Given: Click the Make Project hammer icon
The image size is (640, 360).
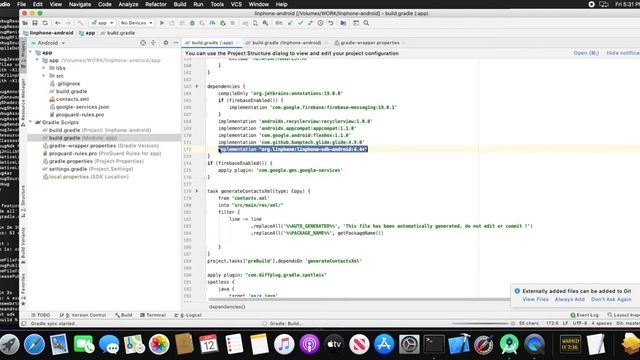Looking at the screenshot, I should pyautogui.click(x=81, y=23).
